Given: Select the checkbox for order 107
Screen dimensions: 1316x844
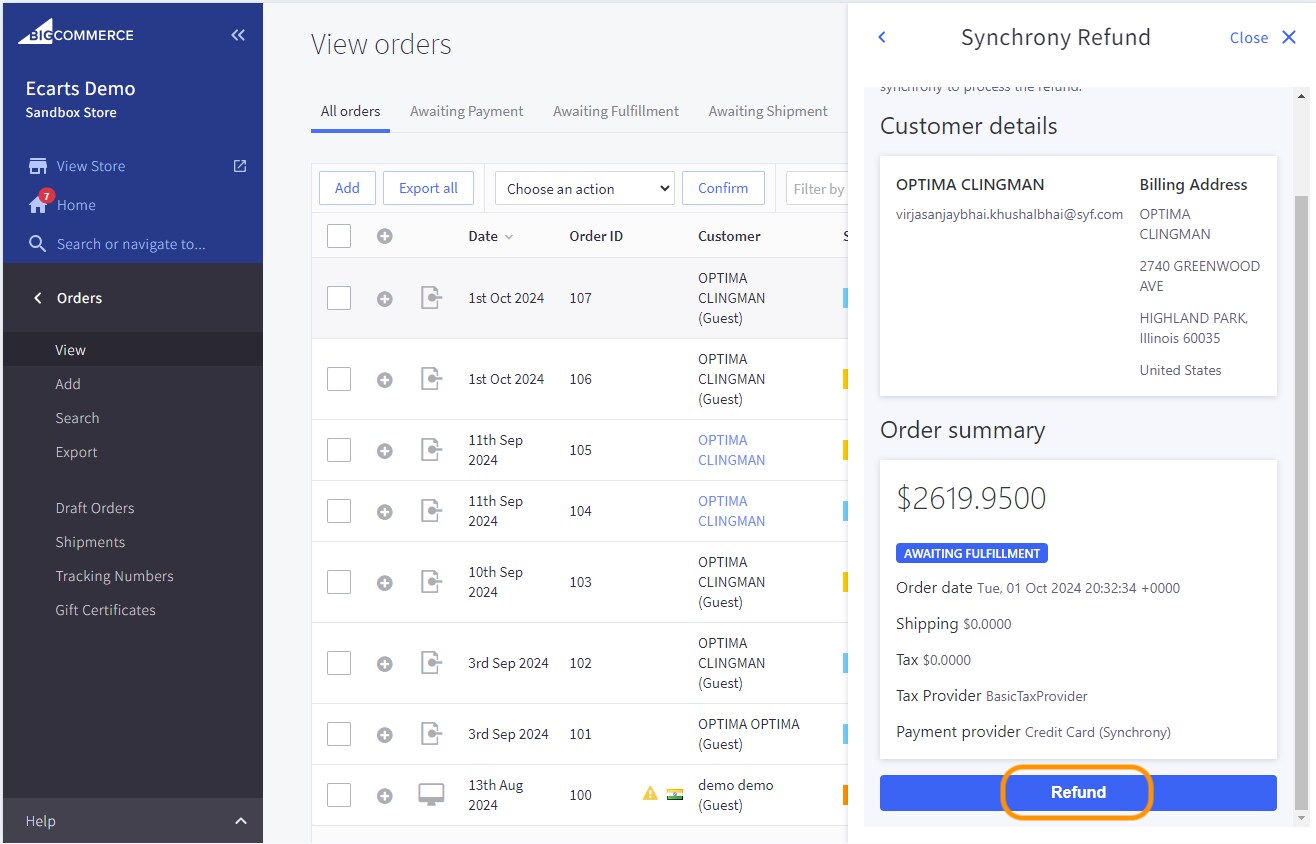Looking at the screenshot, I should click(339, 297).
